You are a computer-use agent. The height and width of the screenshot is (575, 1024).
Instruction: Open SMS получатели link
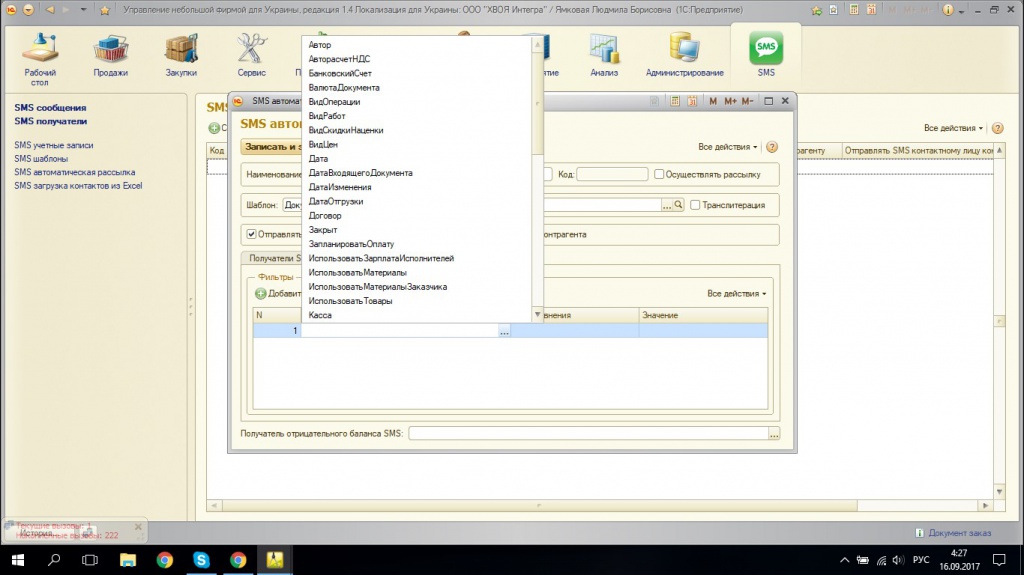click(x=50, y=122)
